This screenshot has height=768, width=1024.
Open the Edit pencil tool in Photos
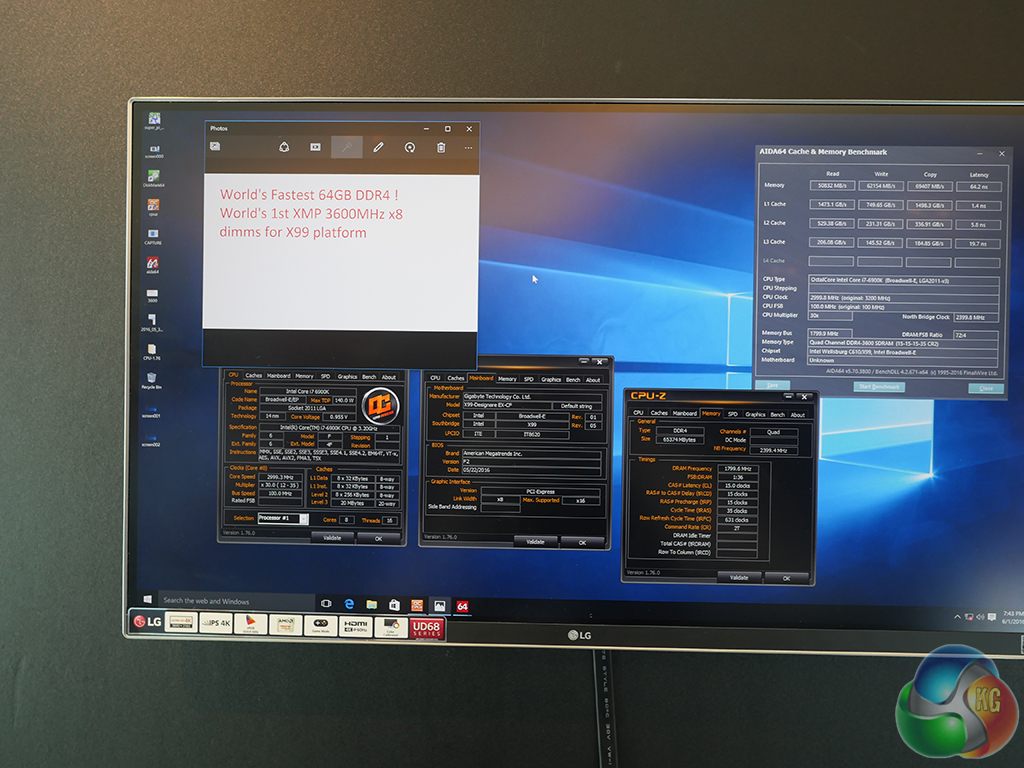(x=378, y=147)
